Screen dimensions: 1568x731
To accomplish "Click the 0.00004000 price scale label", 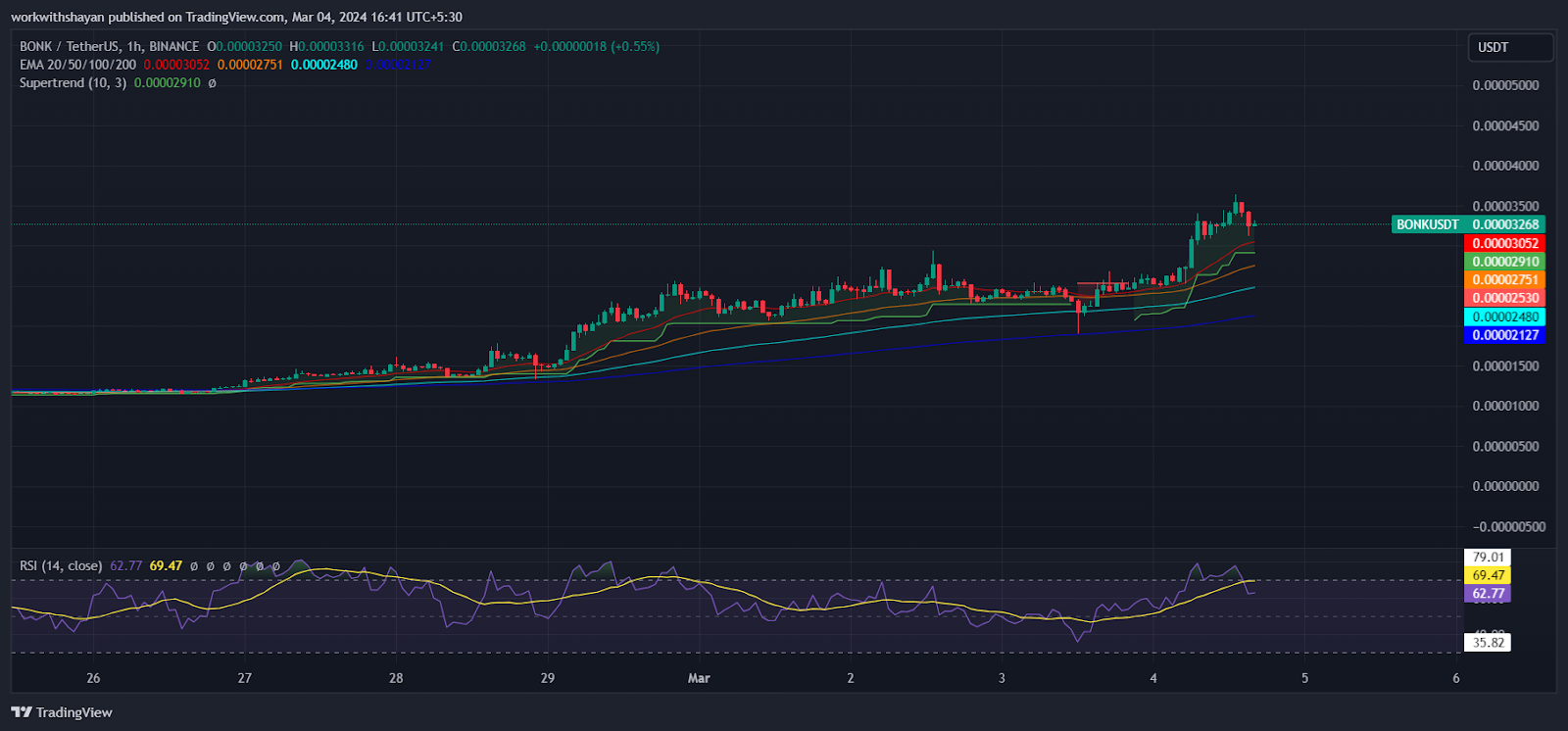I will click(1505, 166).
